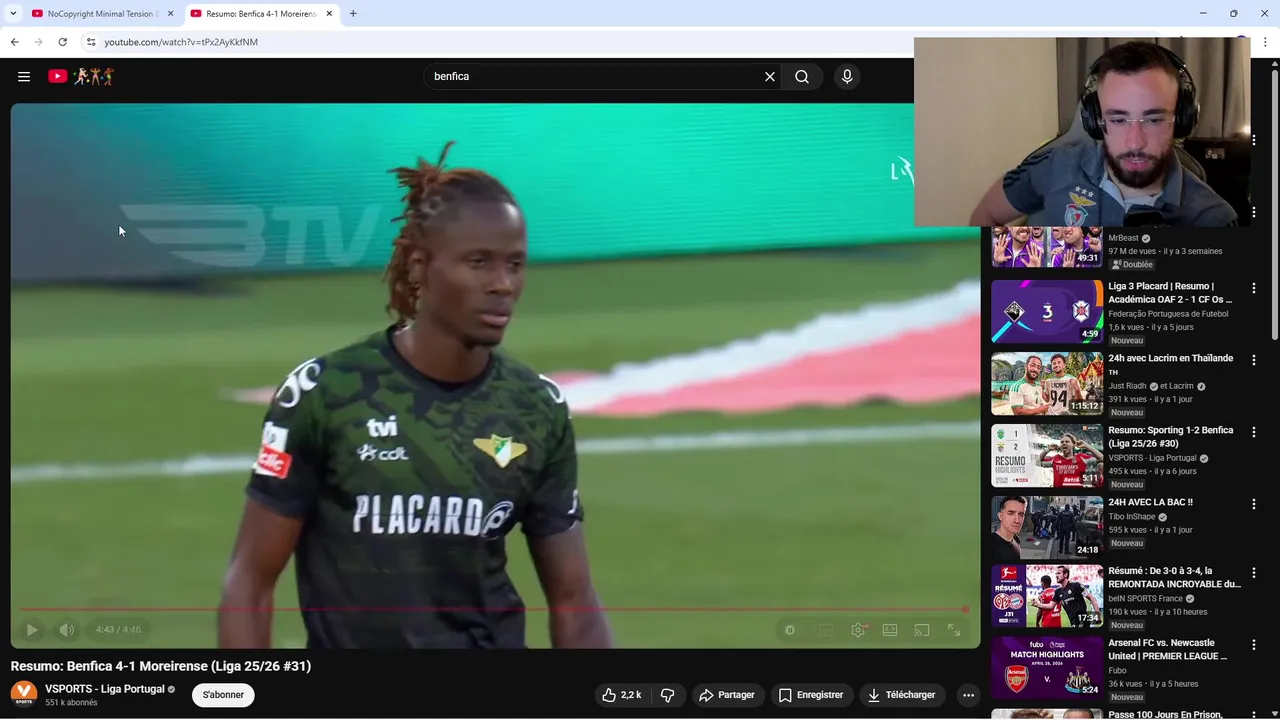Mute the video volume
Screen dimensions: 1280x720
pyautogui.click(x=67, y=630)
